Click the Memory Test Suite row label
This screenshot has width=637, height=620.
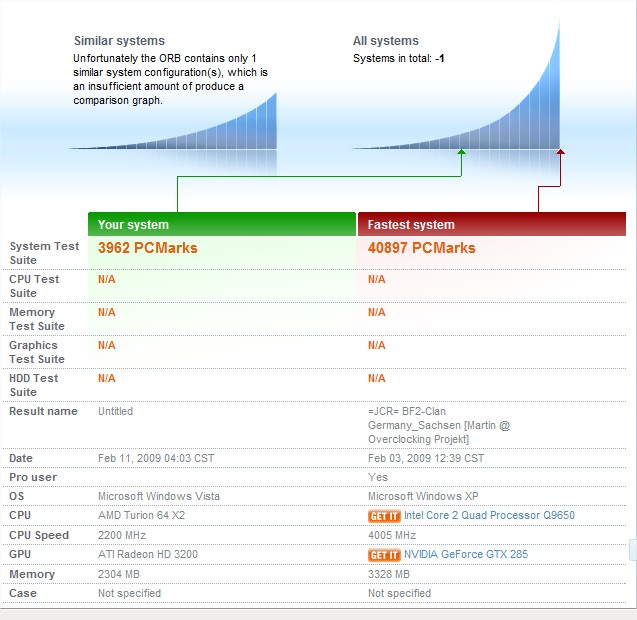pyautogui.click(x=37, y=319)
